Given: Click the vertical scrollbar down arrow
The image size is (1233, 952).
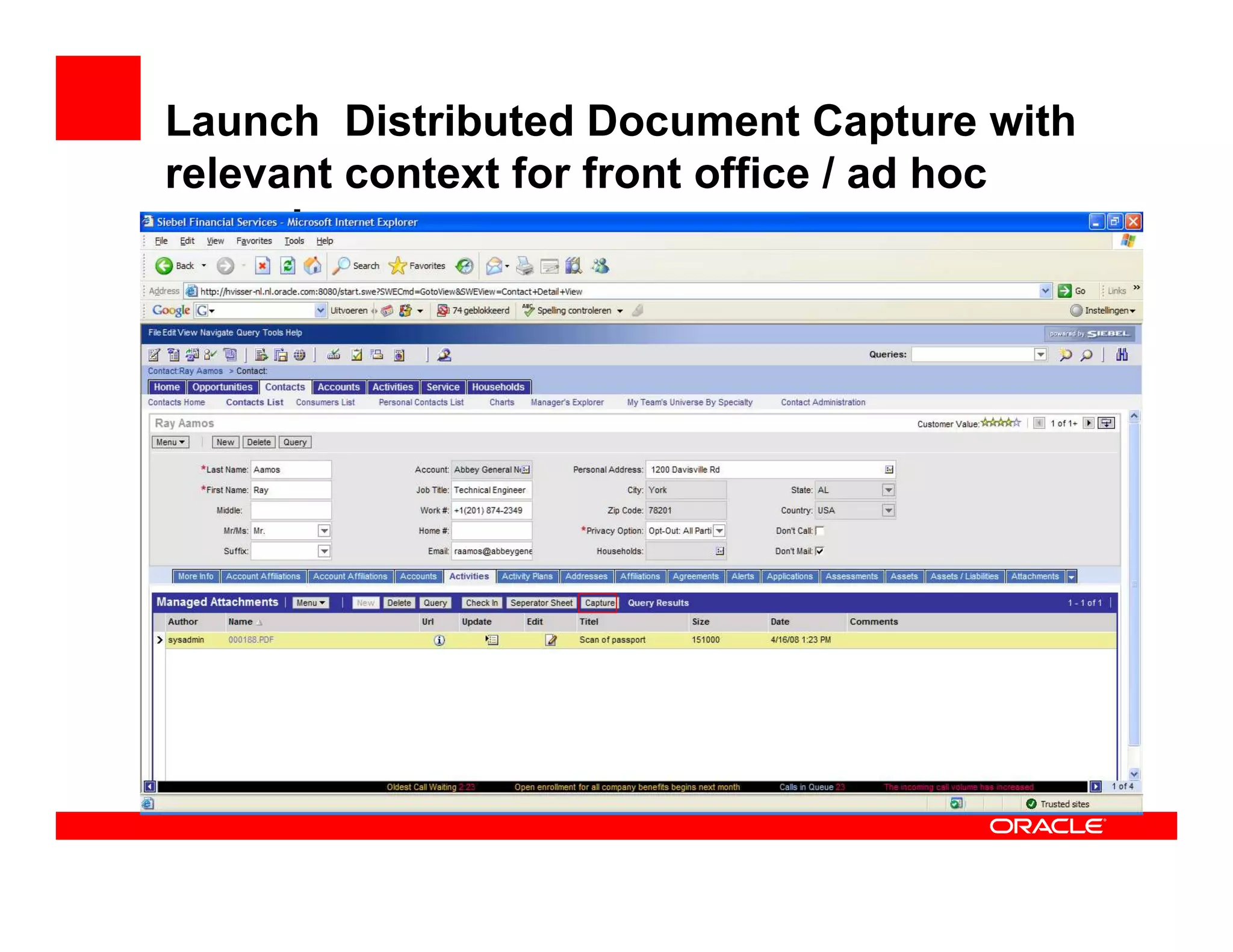Looking at the screenshot, I should click(1134, 774).
